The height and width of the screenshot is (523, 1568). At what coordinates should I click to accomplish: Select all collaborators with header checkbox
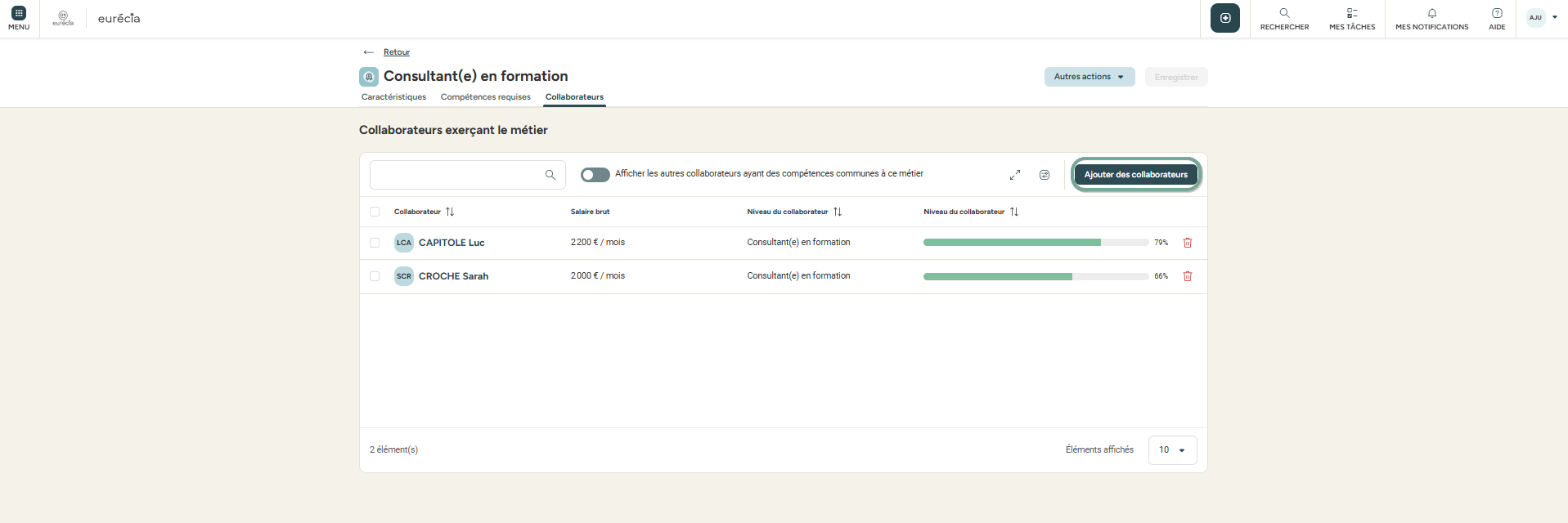tap(375, 212)
